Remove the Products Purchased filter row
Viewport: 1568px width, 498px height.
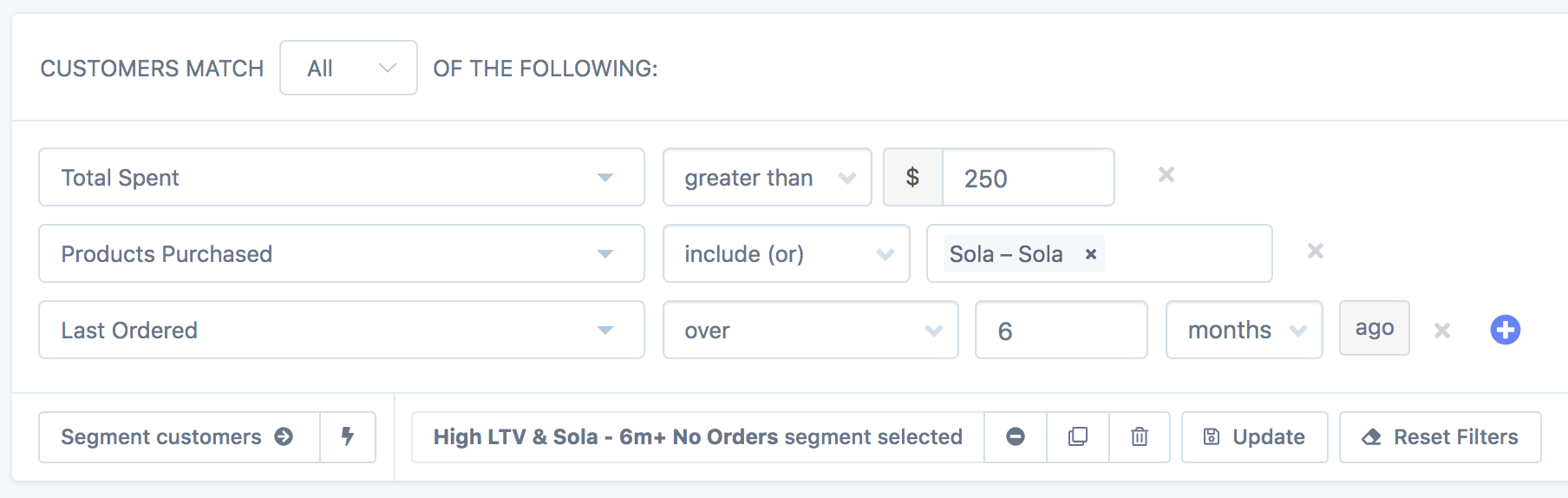pos(1316,252)
